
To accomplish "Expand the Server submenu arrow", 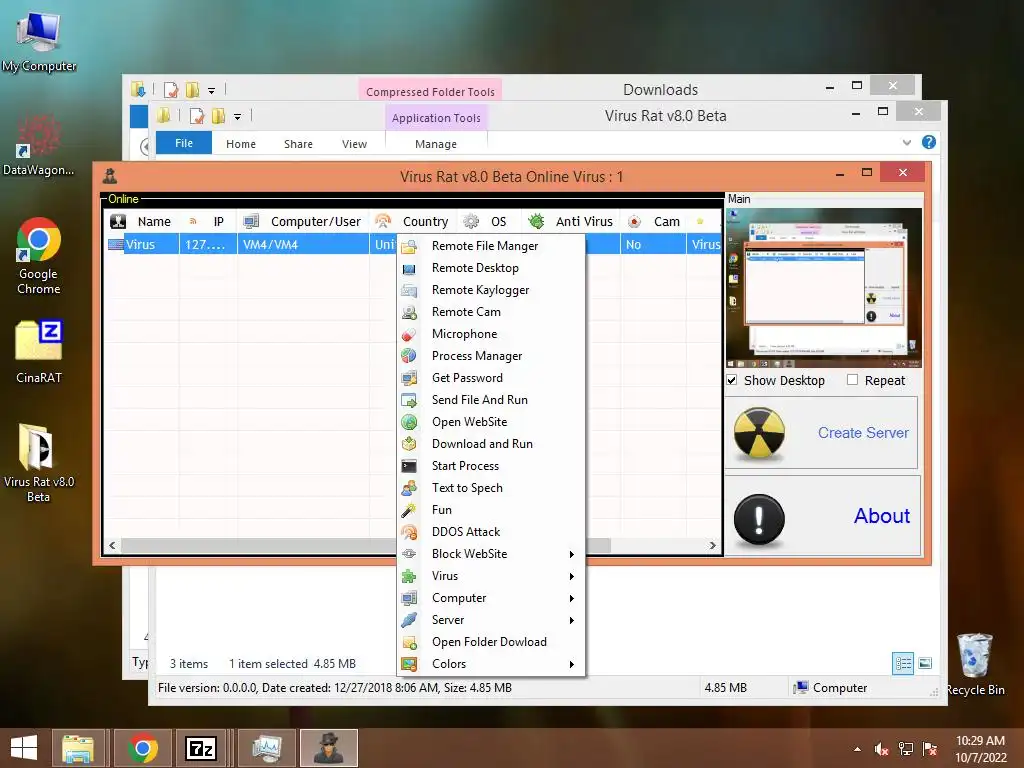I will click(571, 620).
